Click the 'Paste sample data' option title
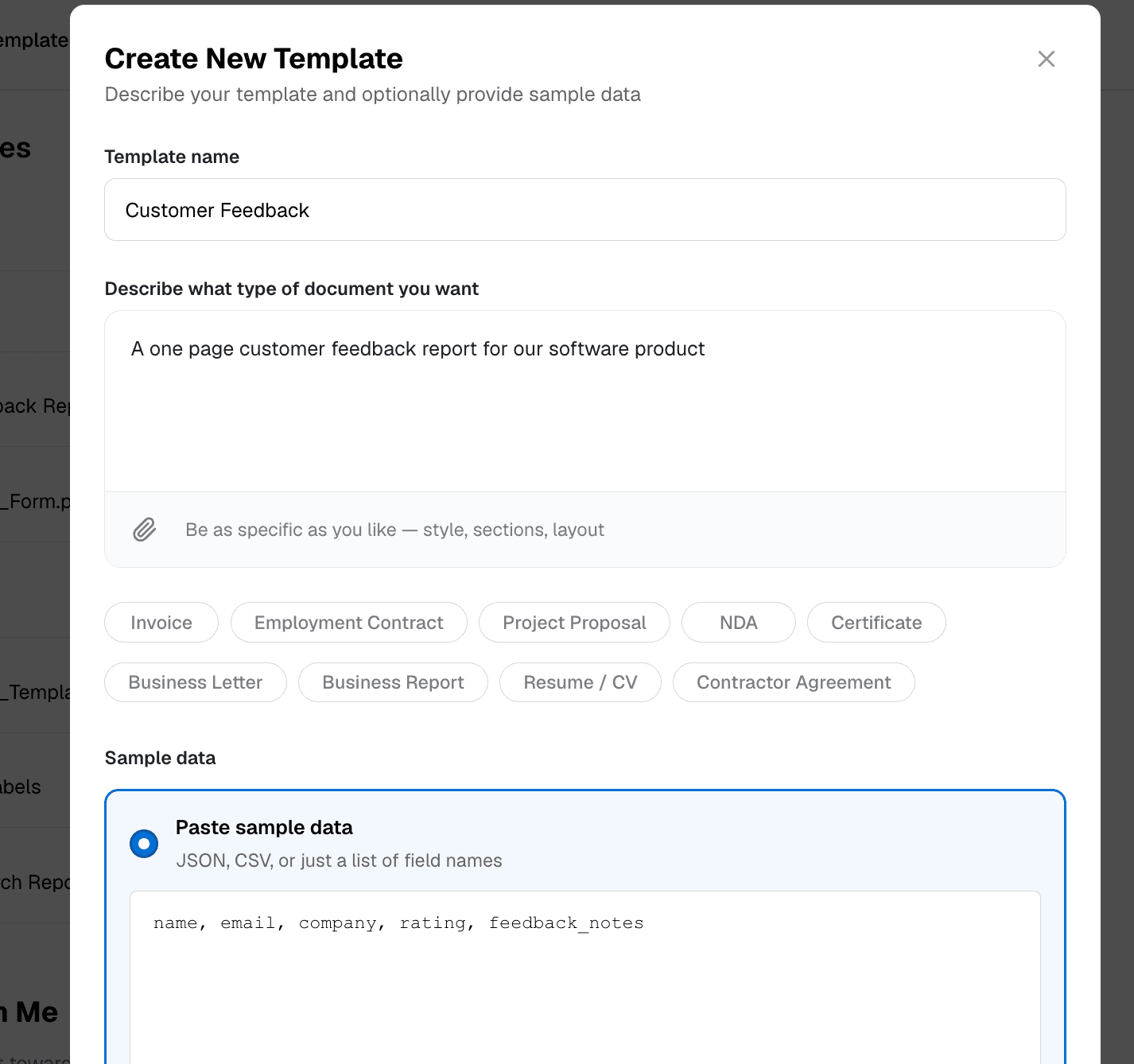This screenshot has height=1064, width=1134. click(x=264, y=828)
